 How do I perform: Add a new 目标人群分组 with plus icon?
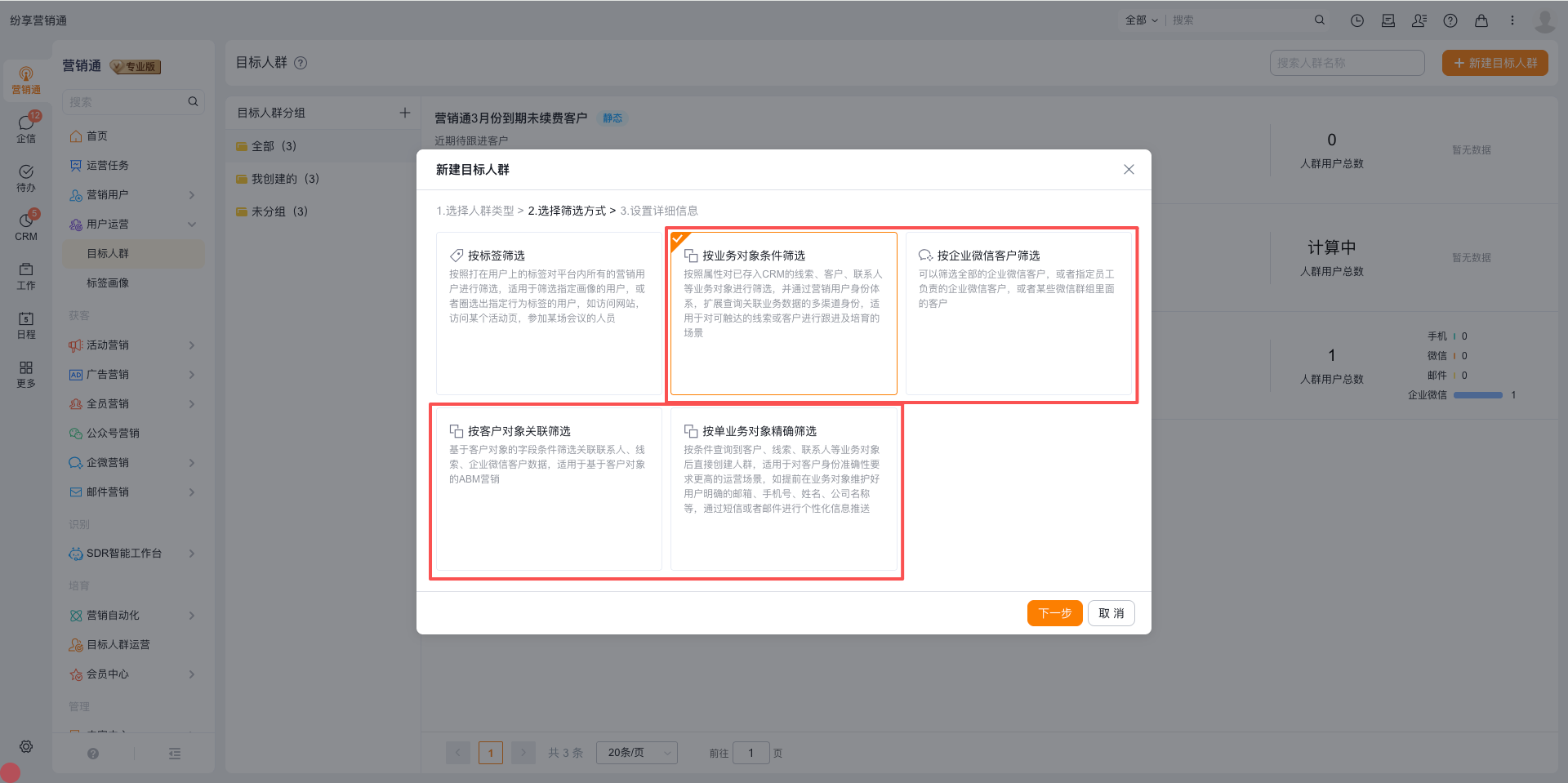404,113
